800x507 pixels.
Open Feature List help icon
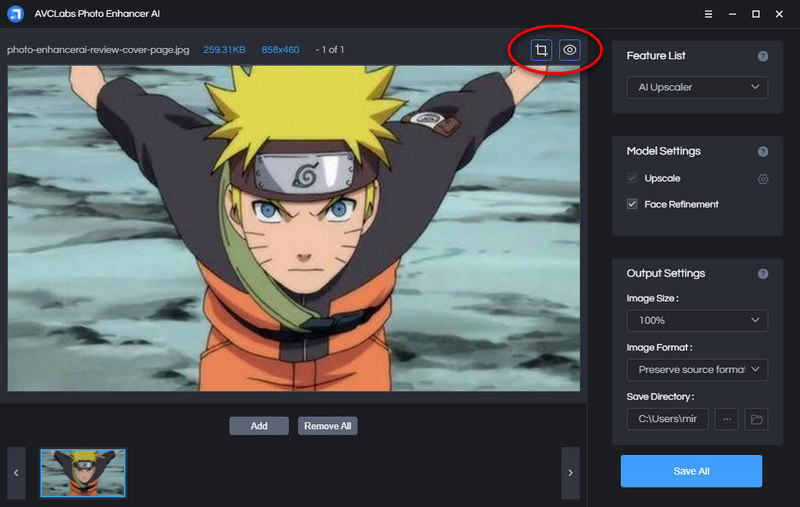coord(763,56)
